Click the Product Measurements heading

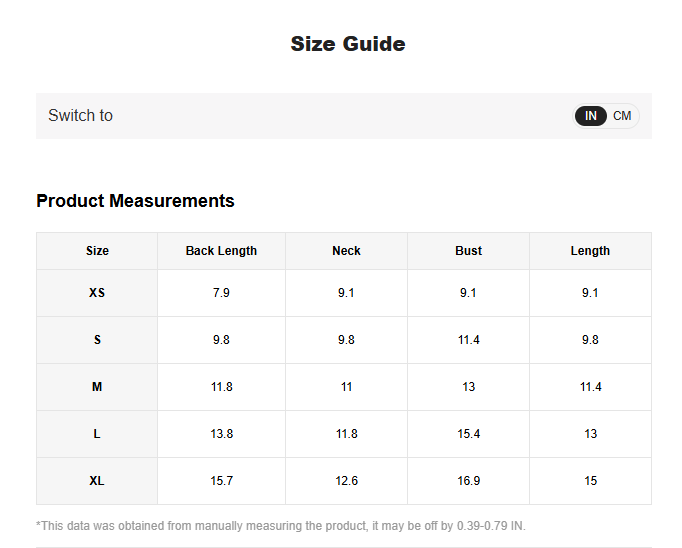(x=135, y=201)
